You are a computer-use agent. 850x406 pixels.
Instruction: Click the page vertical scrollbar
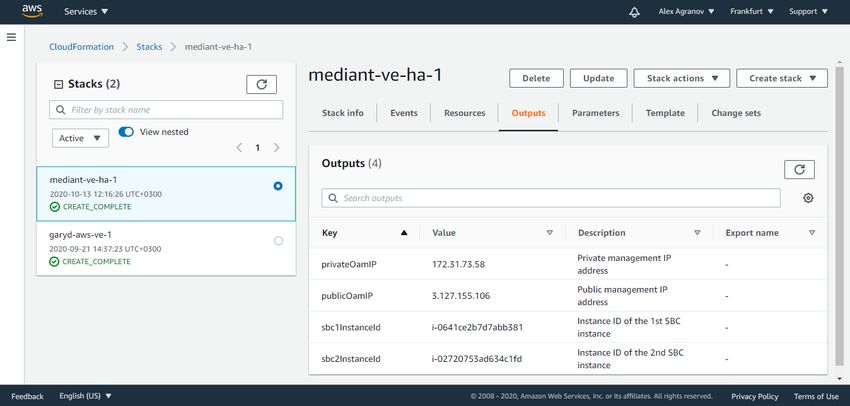pos(839,217)
